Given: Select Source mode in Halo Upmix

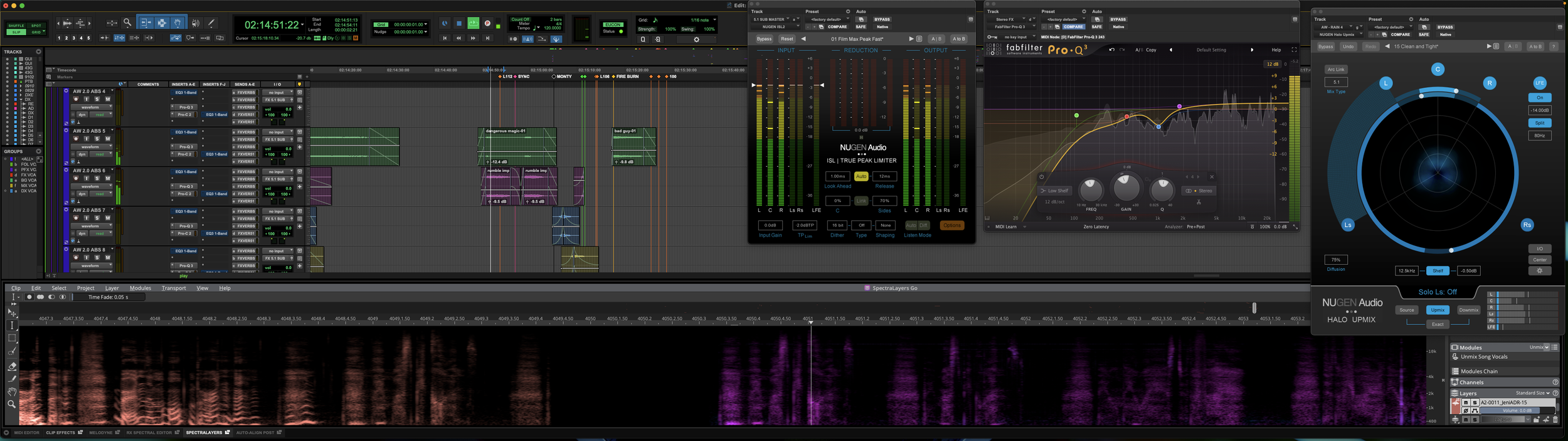Looking at the screenshot, I should pos(1407,310).
